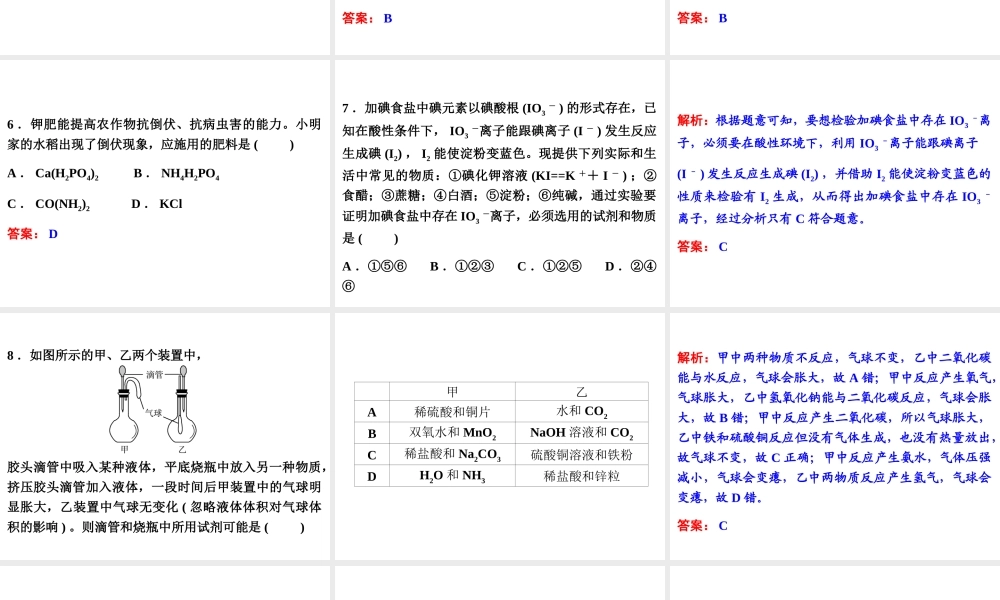Viewport: 1000px width, 600px height.
Task: Click the answer B text in the top middle slide
Action: click(367, 18)
